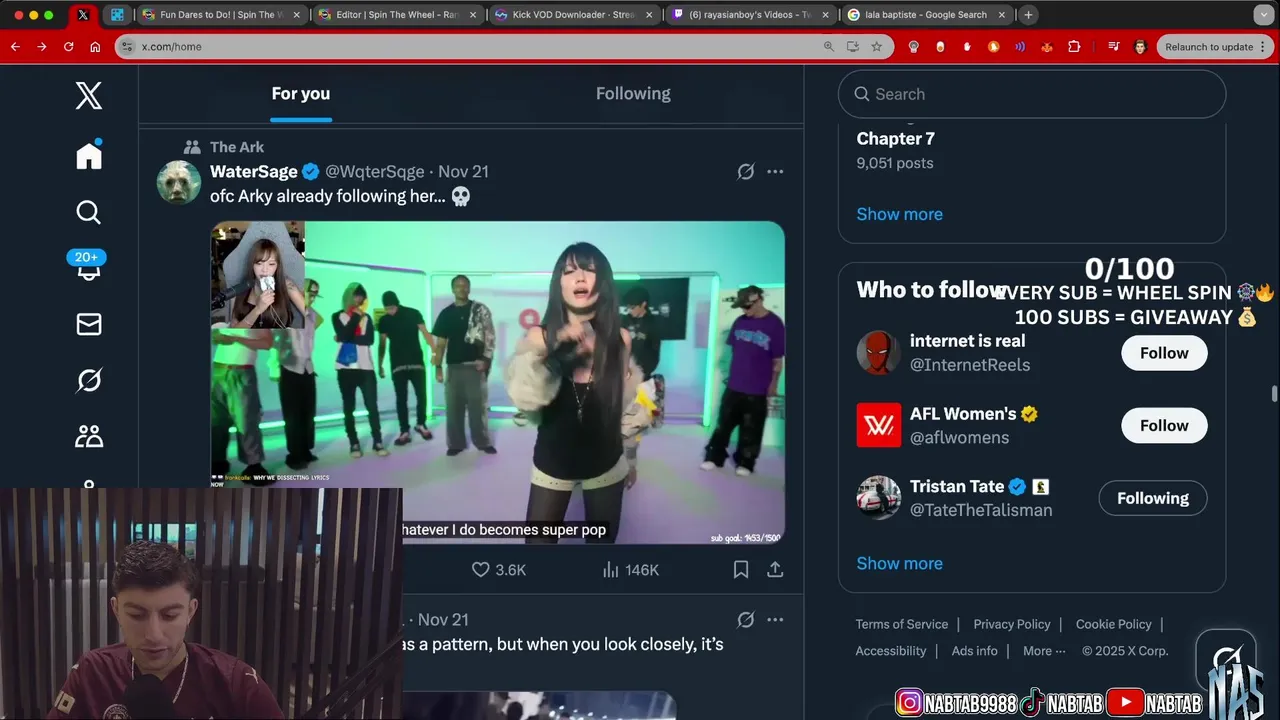Reload the page
Screen dimensions: 1280x720
pyautogui.click(x=68, y=47)
